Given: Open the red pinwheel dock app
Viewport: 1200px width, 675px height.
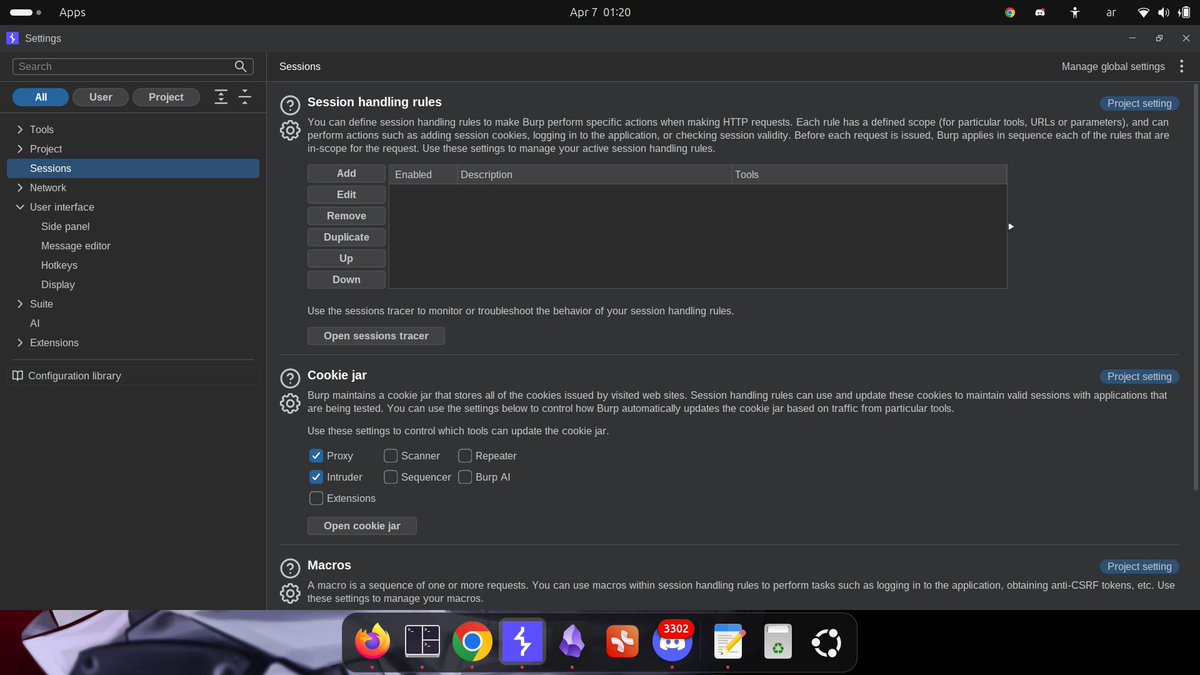Looking at the screenshot, I should point(622,641).
